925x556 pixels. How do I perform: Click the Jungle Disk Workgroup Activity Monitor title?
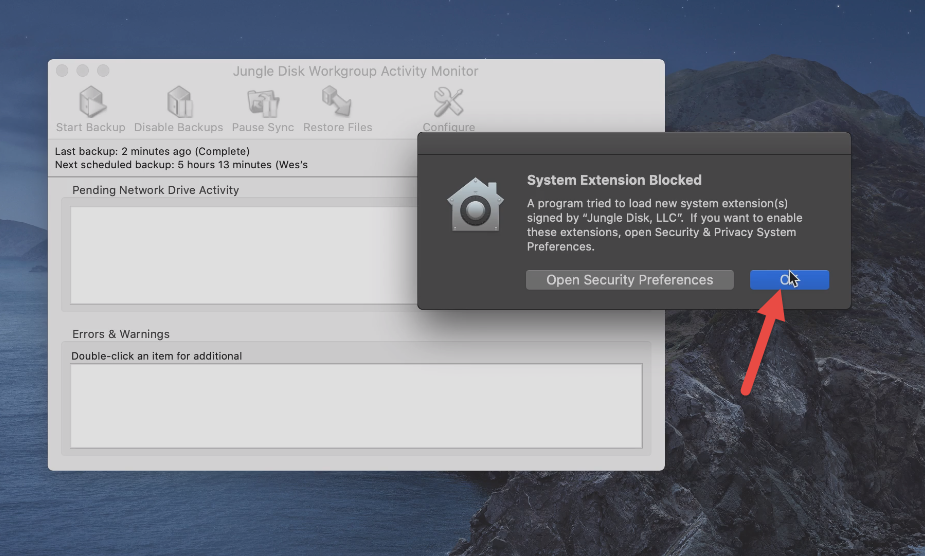[356, 71]
